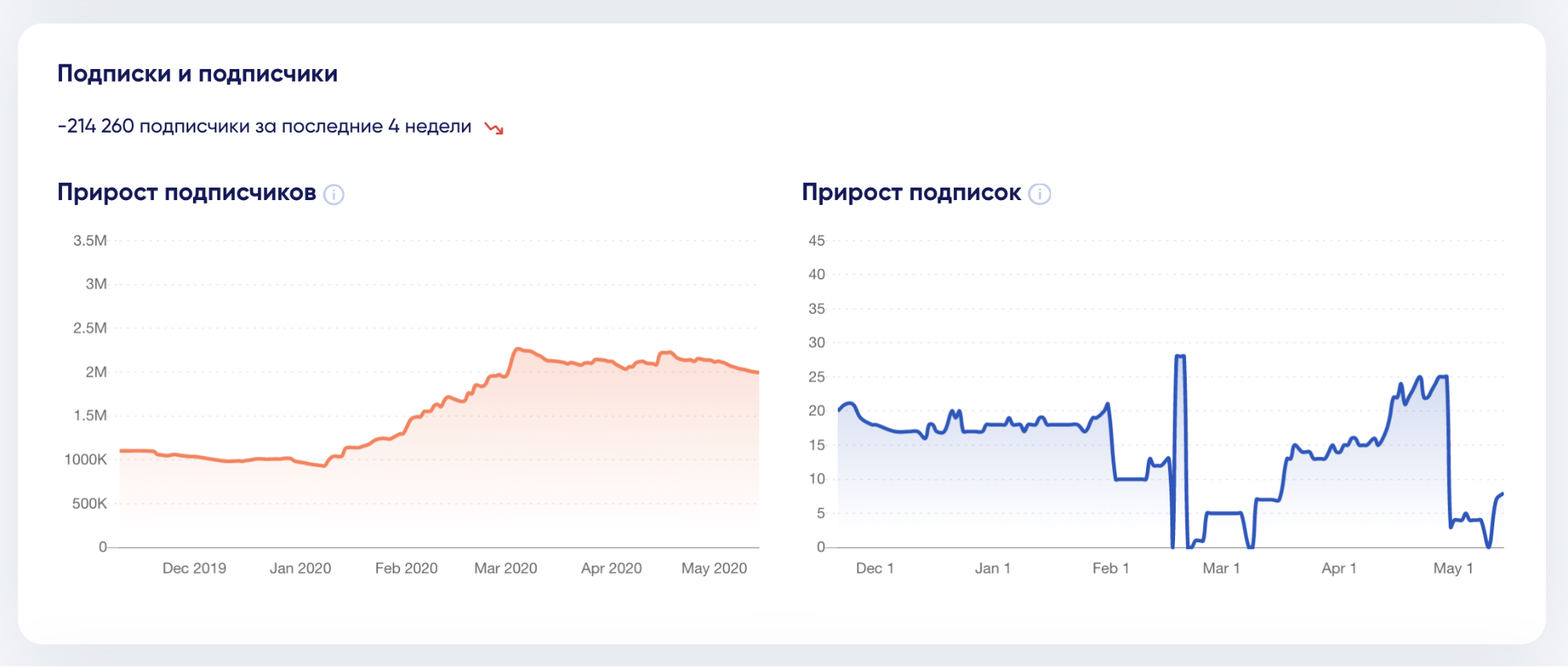Click the Прирост подписчиков chart title

click(187, 193)
